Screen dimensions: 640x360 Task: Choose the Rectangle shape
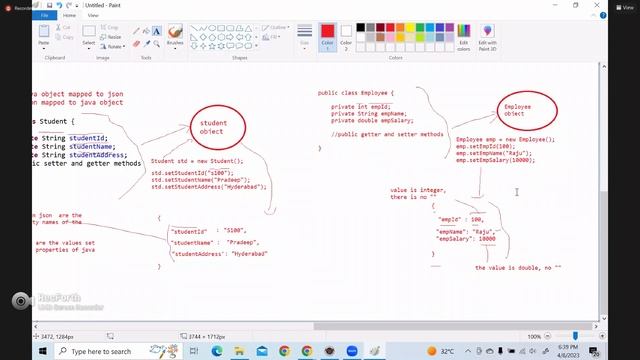coord(221,28)
